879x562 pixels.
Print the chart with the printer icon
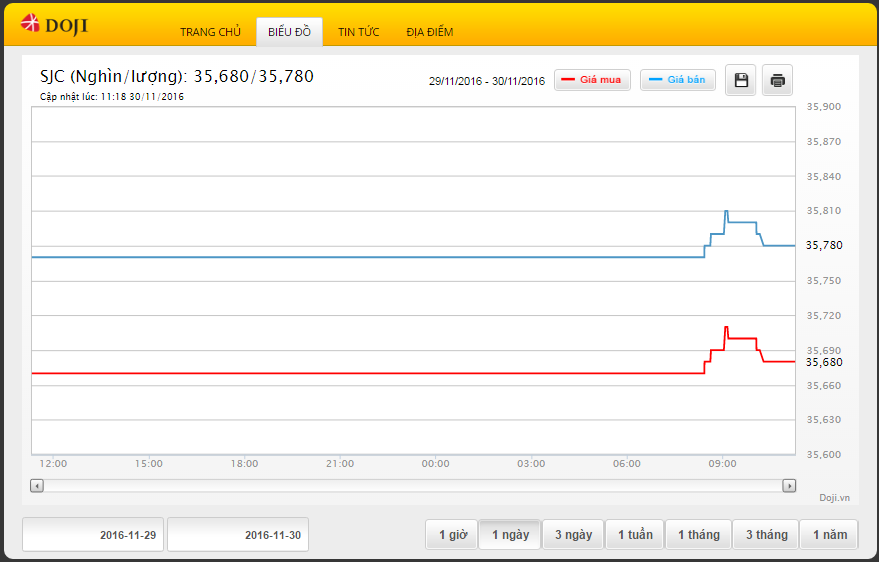(778, 80)
